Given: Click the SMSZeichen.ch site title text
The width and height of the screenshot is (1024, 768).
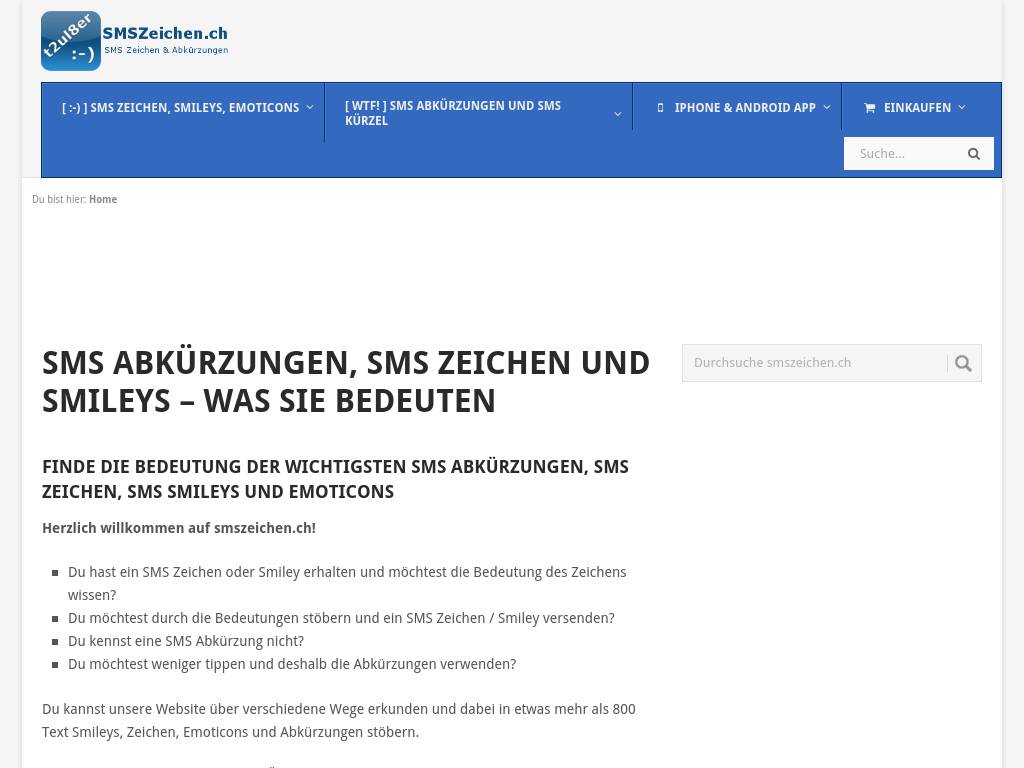Looking at the screenshot, I should [x=165, y=32].
